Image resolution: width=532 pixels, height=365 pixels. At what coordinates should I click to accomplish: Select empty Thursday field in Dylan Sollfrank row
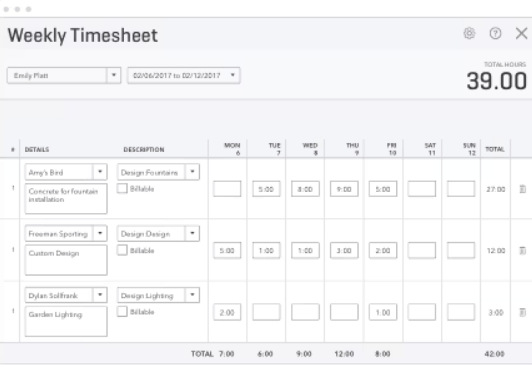[x=344, y=312]
